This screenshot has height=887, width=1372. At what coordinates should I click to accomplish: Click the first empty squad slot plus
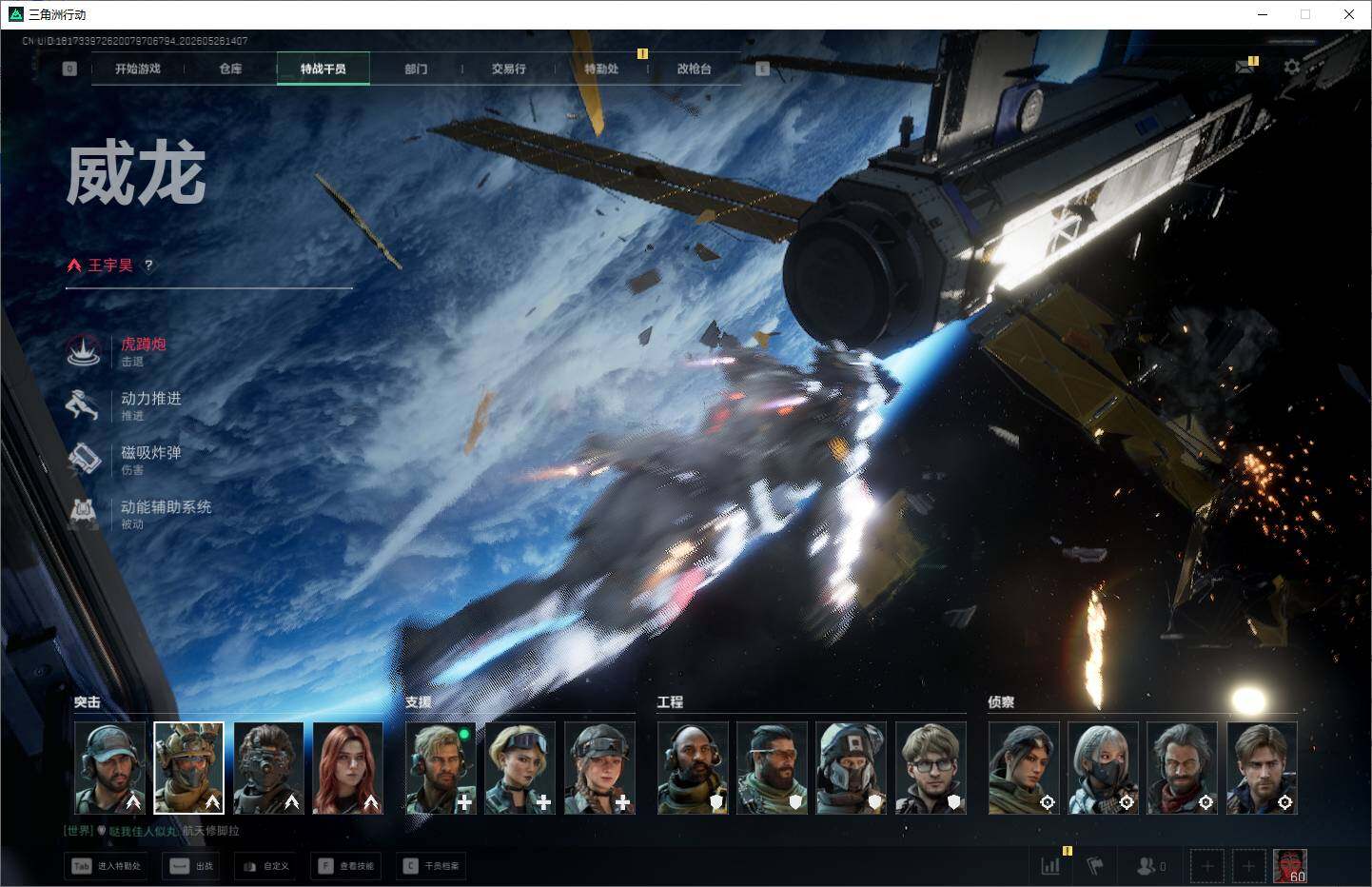click(x=1207, y=866)
